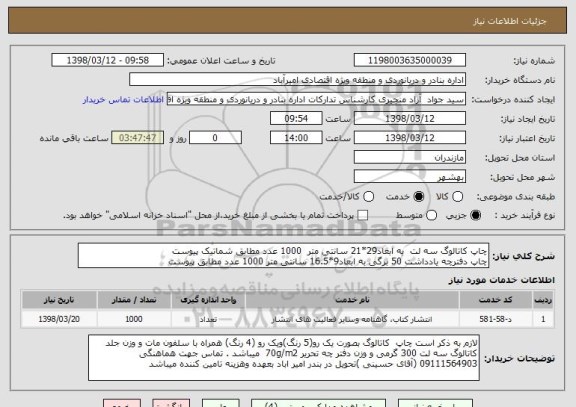576x407 pixels.
Task: Click the remaining time countdown box
Action: [138, 138]
